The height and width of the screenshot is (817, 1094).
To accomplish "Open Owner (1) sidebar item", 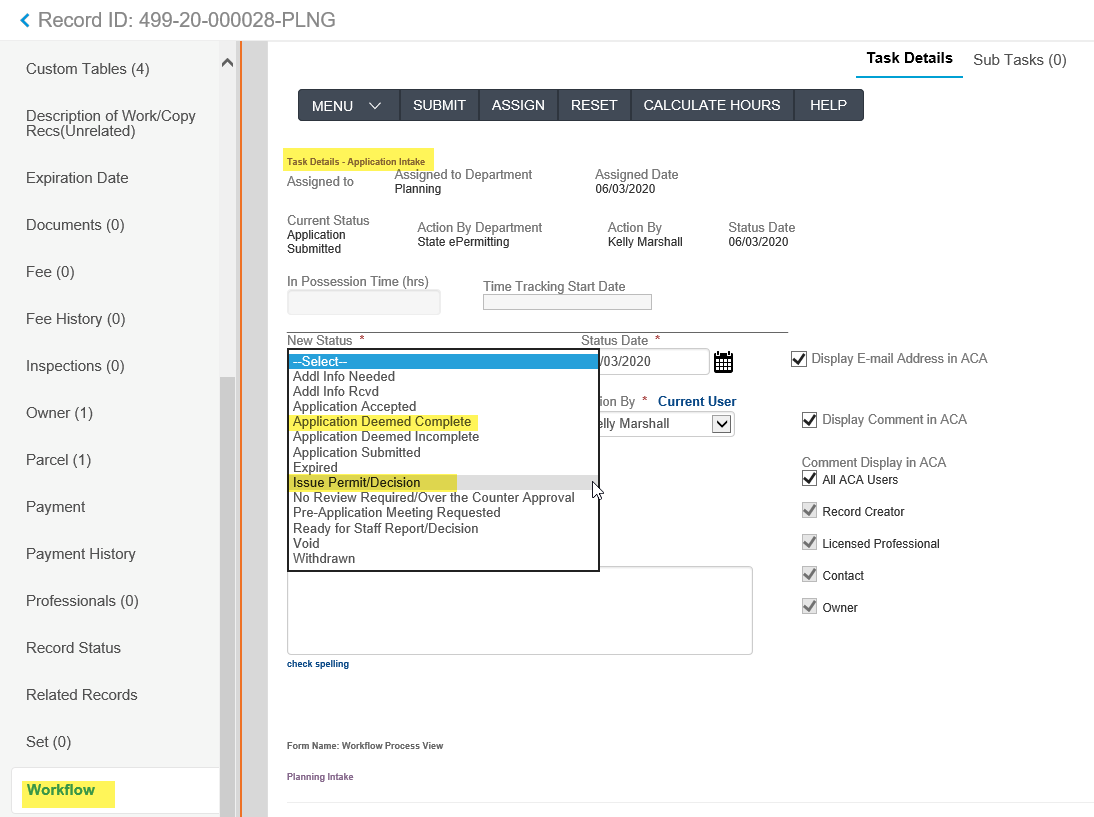I will point(59,413).
